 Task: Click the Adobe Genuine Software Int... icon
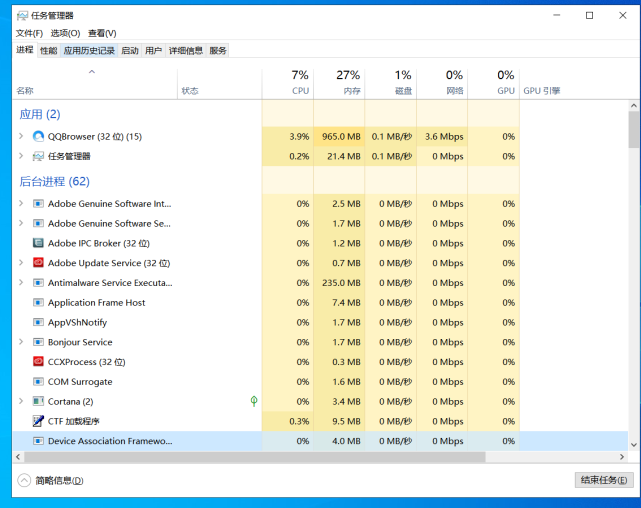38,204
